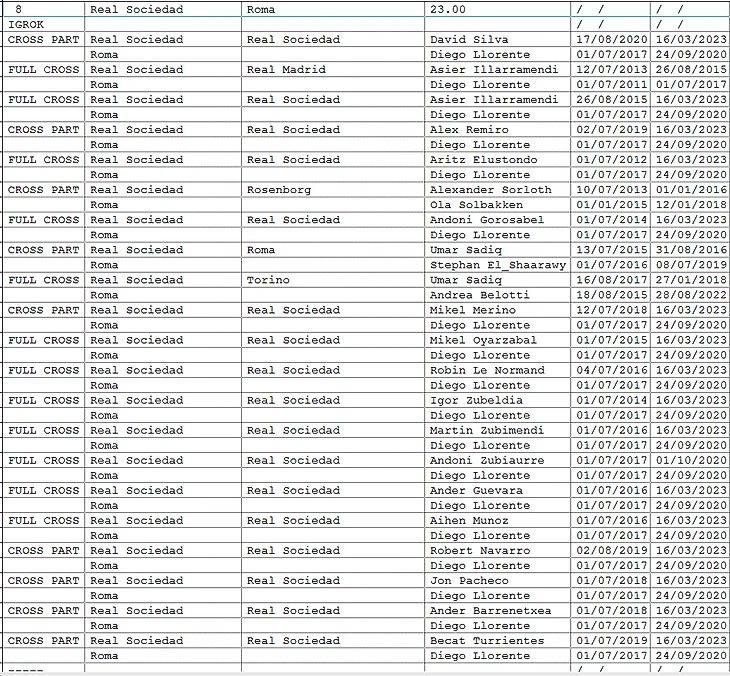Select the Andoni Zubiaurre player cell
This screenshot has height=676, width=730.
point(497,460)
